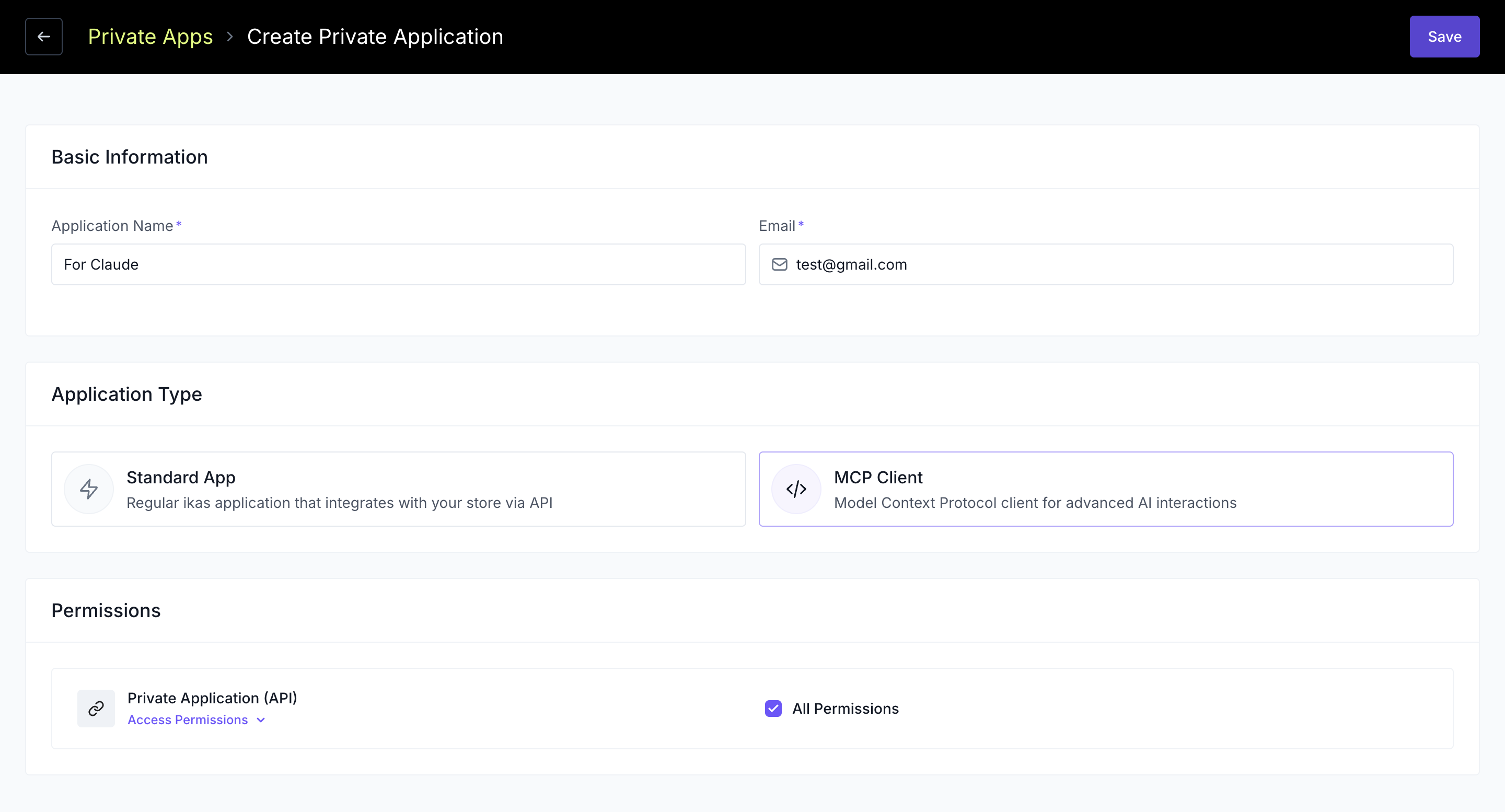Click the Save button
This screenshot has width=1505, height=812.
tap(1444, 36)
